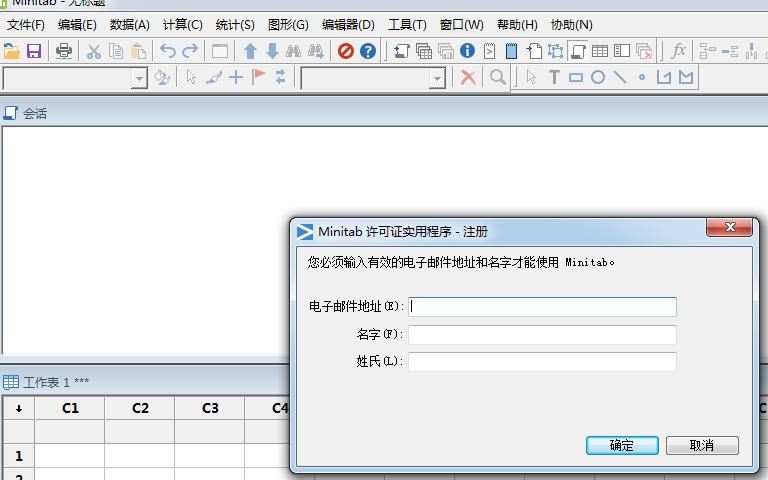Click the 电子邮件地址(E) input field
The width and height of the screenshot is (768, 480).
[x=542, y=307]
